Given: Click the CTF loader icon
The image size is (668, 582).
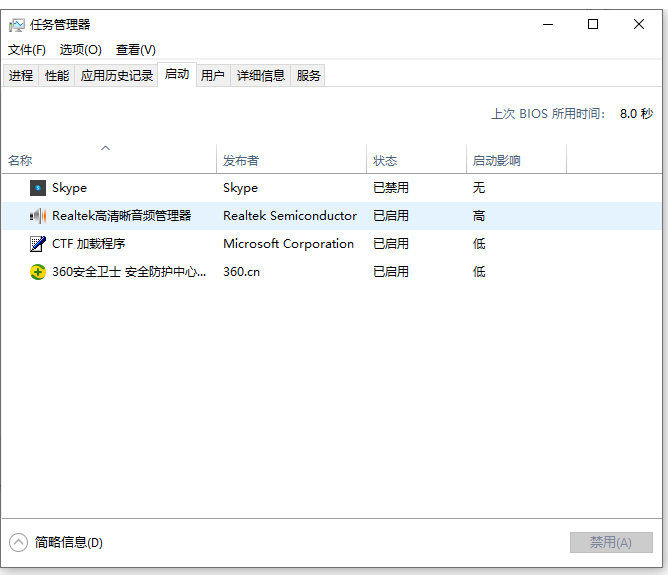Looking at the screenshot, I should pyautogui.click(x=38, y=244).
